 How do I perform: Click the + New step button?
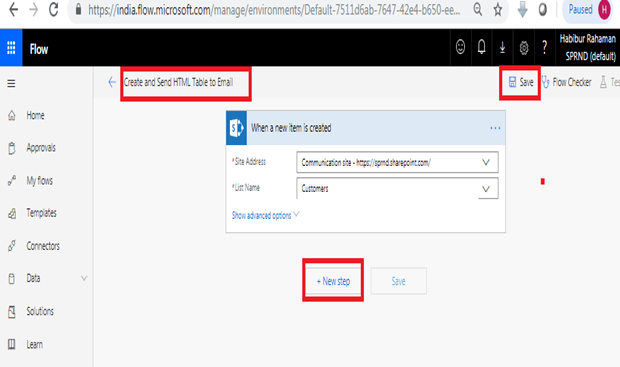point(333,281)
